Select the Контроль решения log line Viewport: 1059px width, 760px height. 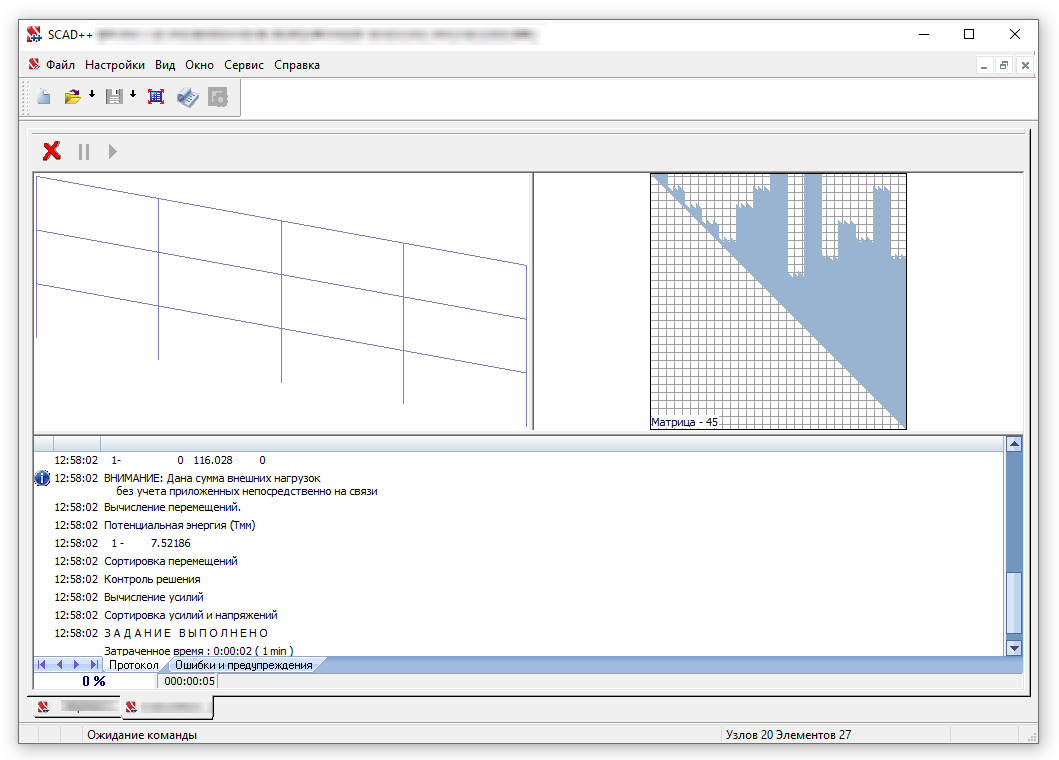coord(152,579)
